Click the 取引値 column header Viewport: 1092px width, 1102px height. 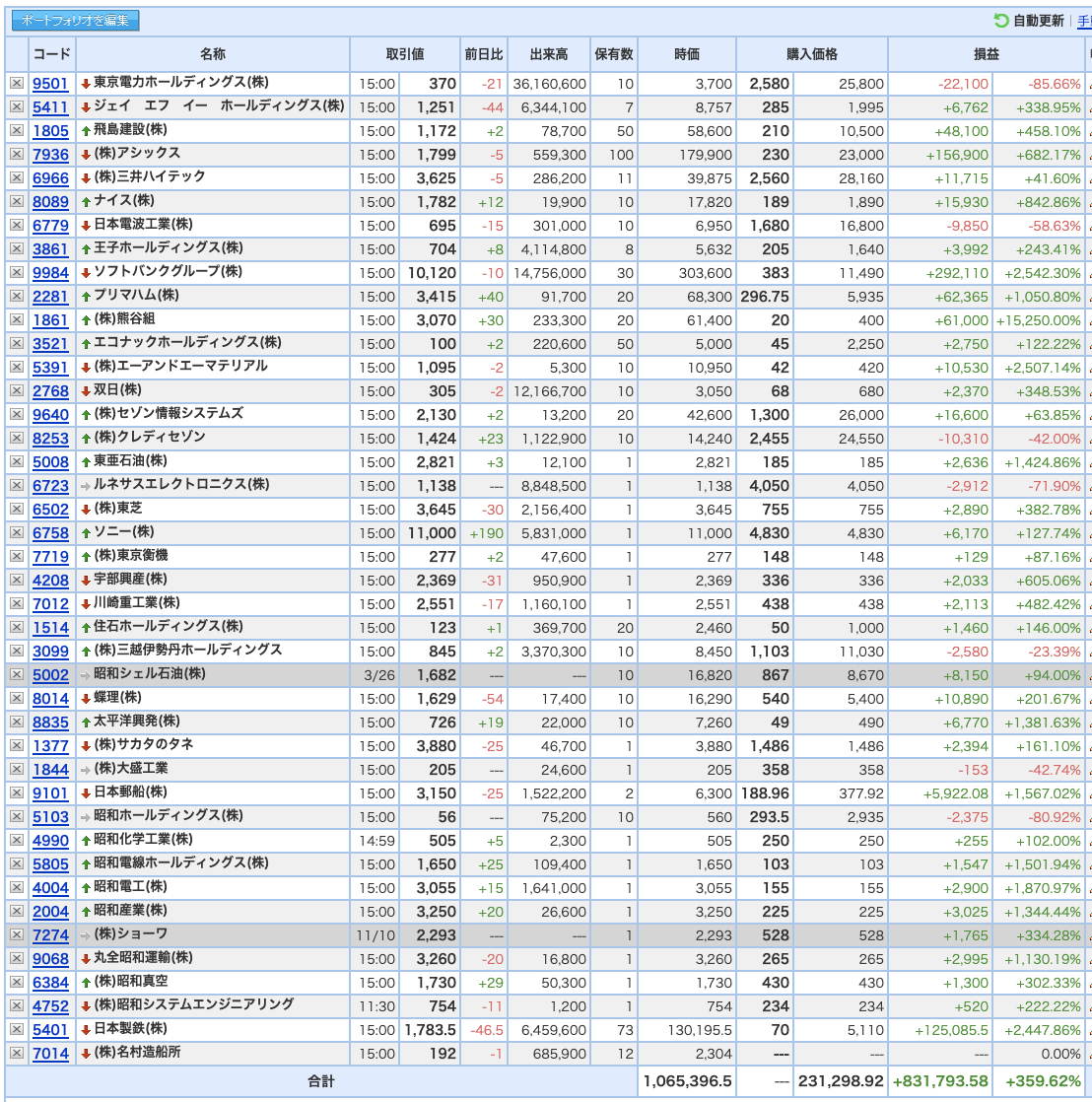tap(405, 54)
